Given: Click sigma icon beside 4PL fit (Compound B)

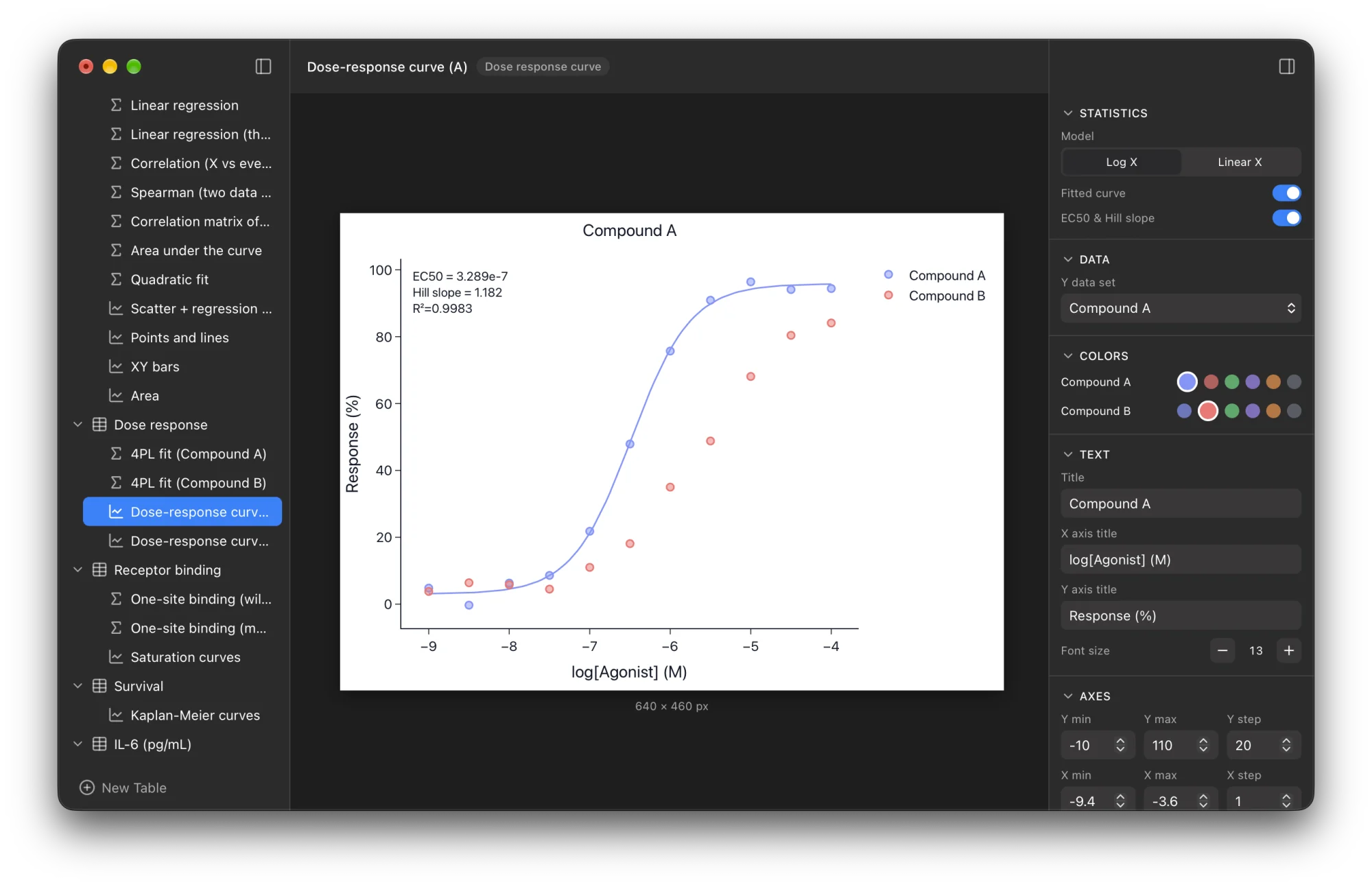Looking at the screenshot, I should pos(116,483).
